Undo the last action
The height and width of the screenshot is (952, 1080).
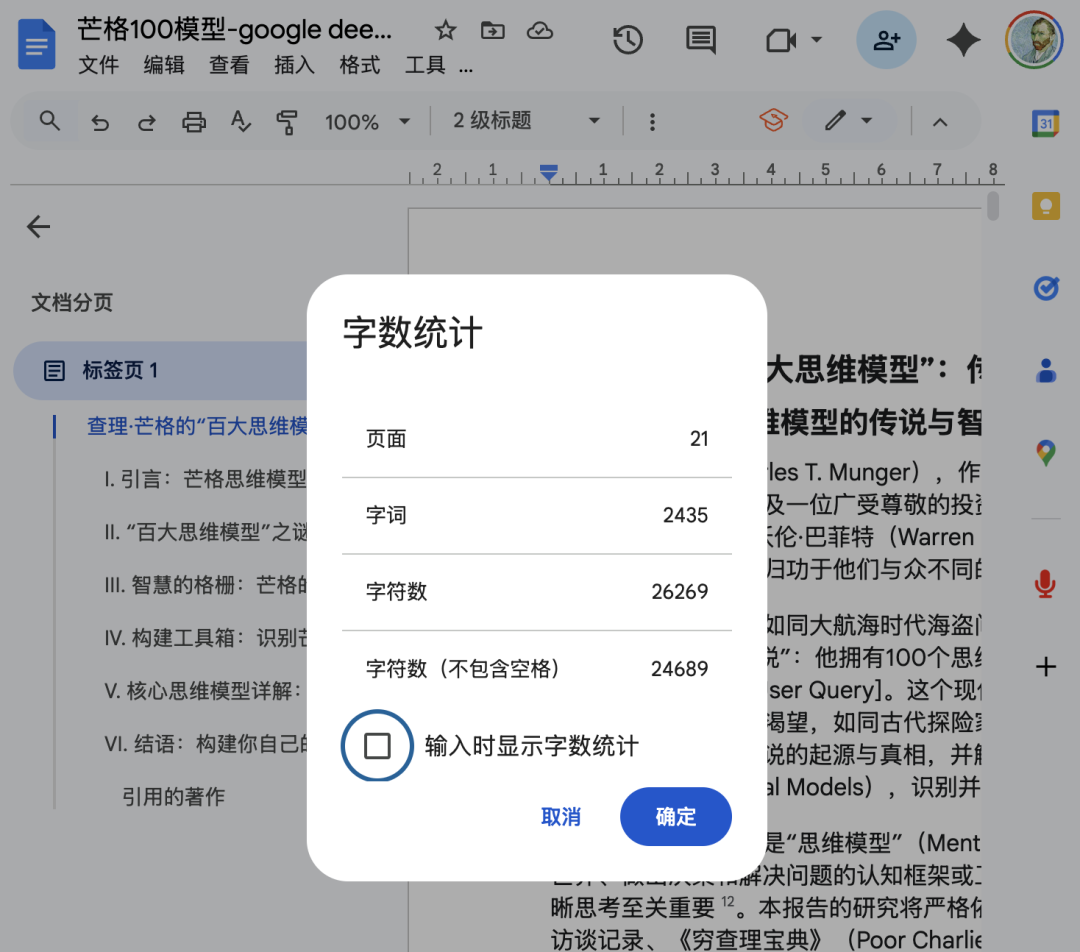(101, 123)
